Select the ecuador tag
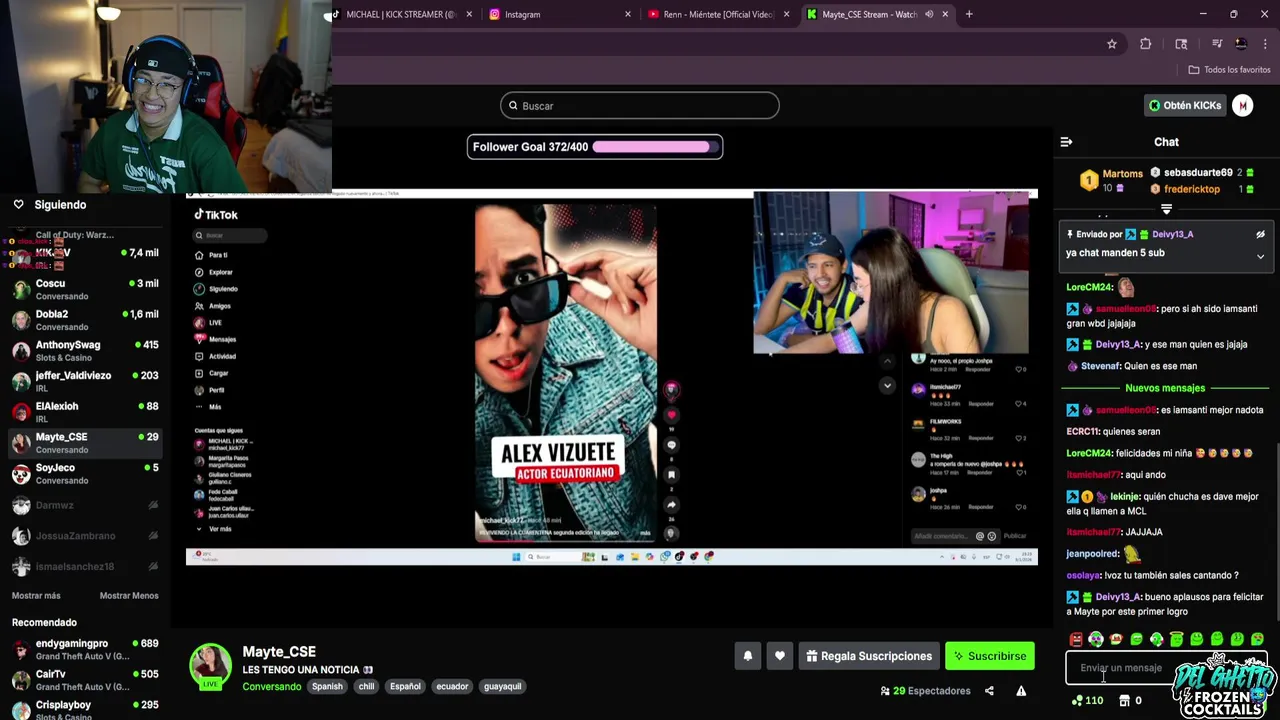This screenshot has width=1280, height=720. (452, 687)
